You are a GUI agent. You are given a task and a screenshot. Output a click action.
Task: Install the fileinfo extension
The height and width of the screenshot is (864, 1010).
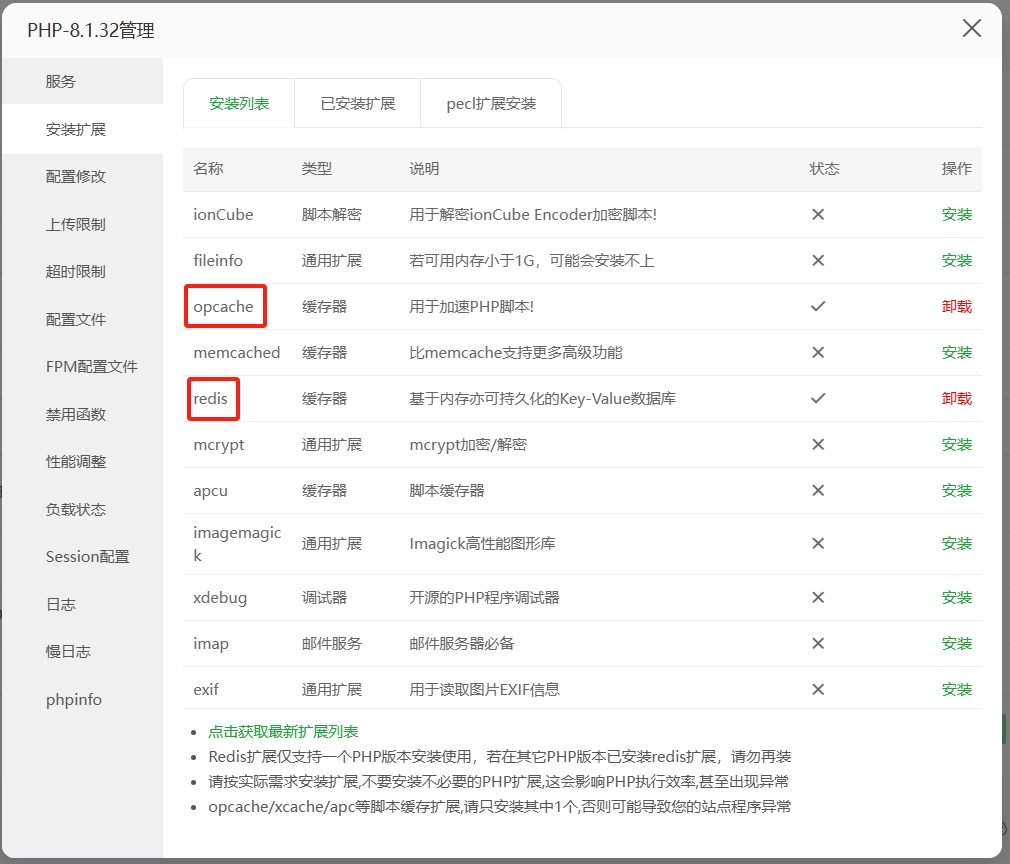coord(956,260)
